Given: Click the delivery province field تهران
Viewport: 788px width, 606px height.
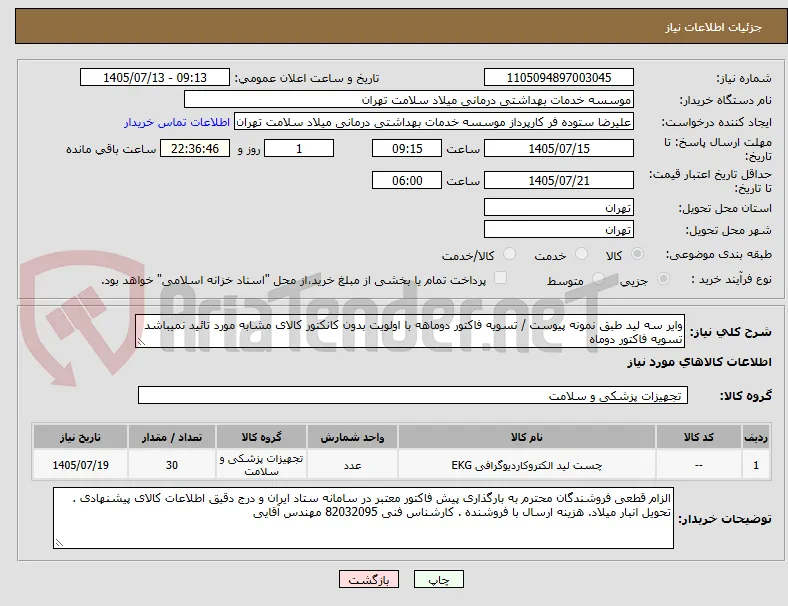Looking at the screenshot, I should (x=558, y=207).
